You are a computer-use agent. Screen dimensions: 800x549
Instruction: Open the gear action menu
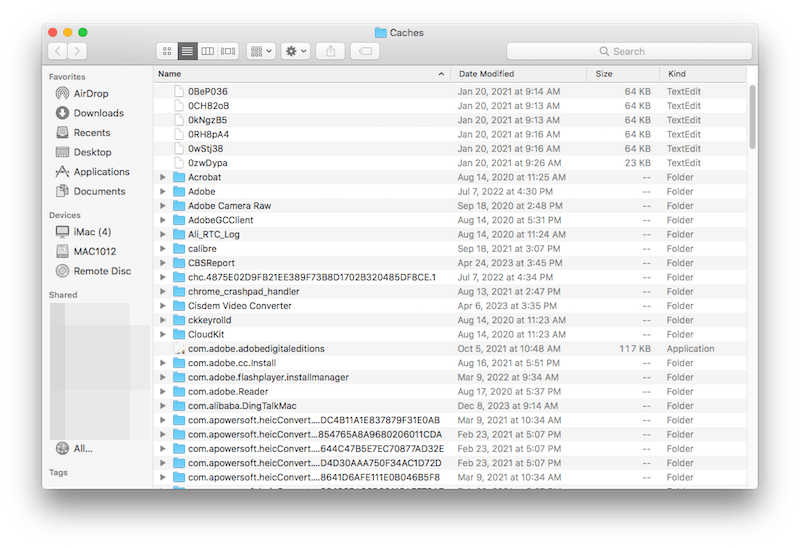pyautogui.click(x=295, y=51)
